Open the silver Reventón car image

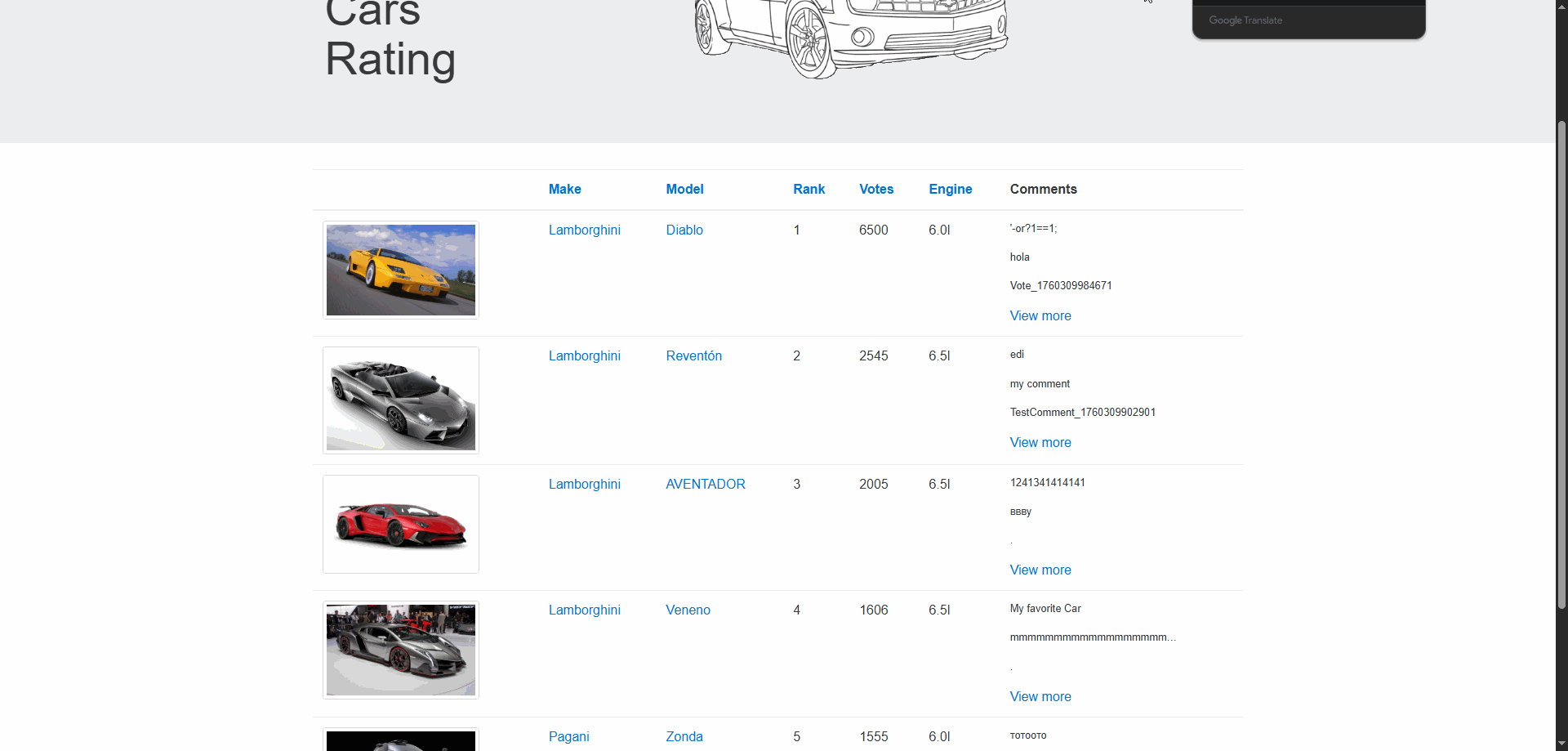[x=400, y=400]
